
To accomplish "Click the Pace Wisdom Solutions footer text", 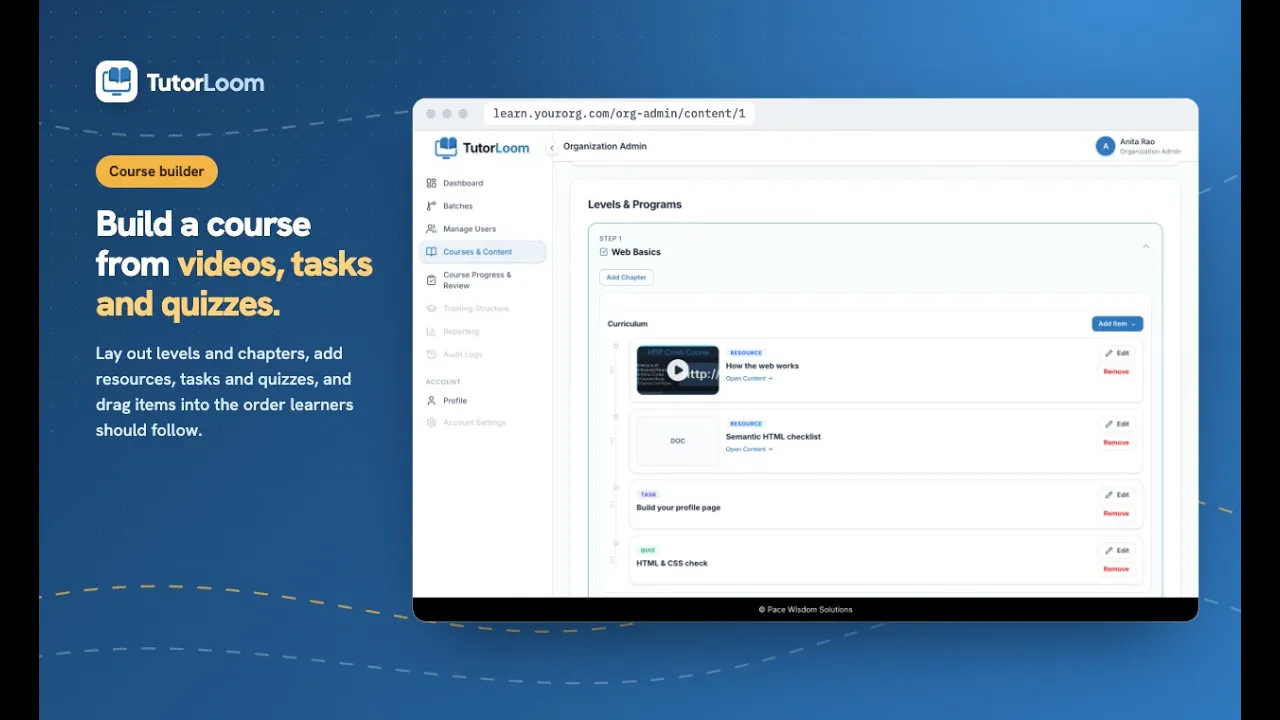I will pyautogui.click(x=805, y=609).
